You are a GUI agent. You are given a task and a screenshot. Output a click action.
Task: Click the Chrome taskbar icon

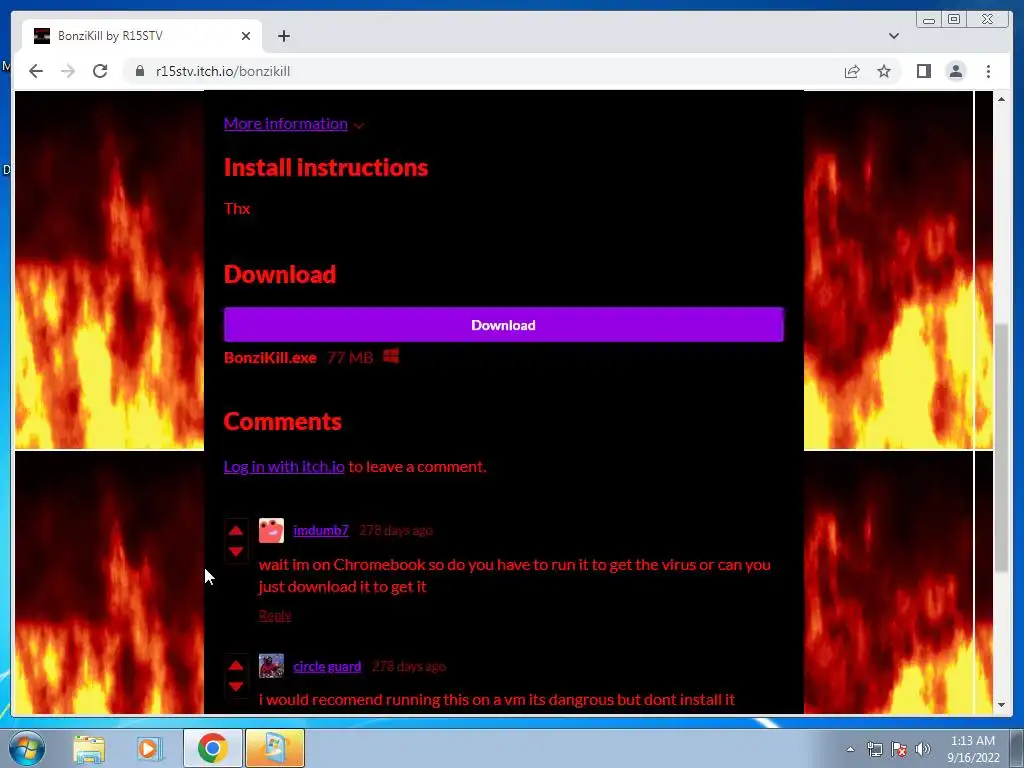212,748
